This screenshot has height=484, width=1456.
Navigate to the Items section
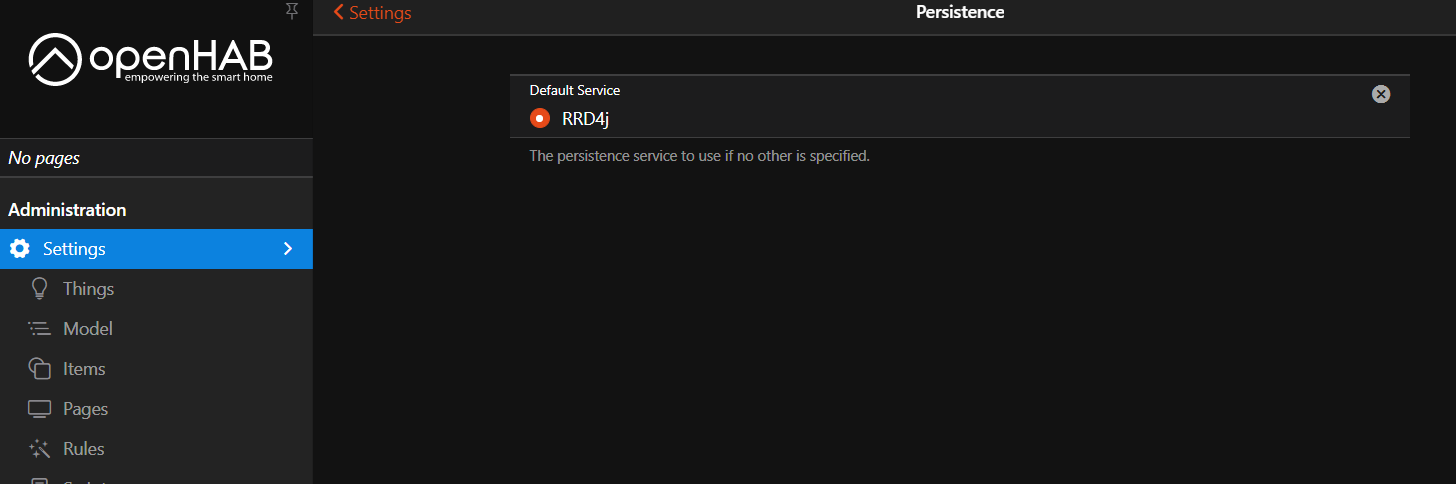coord(84,369)
